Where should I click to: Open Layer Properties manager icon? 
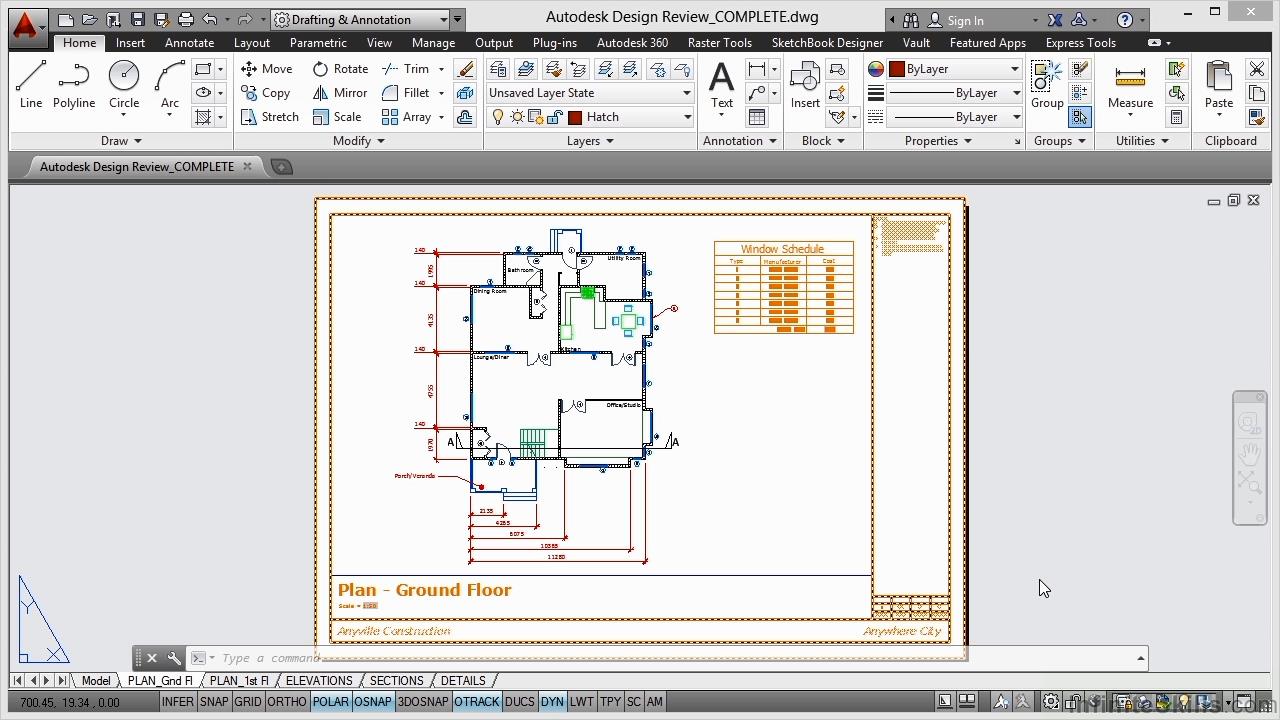(x=499, y=69)
